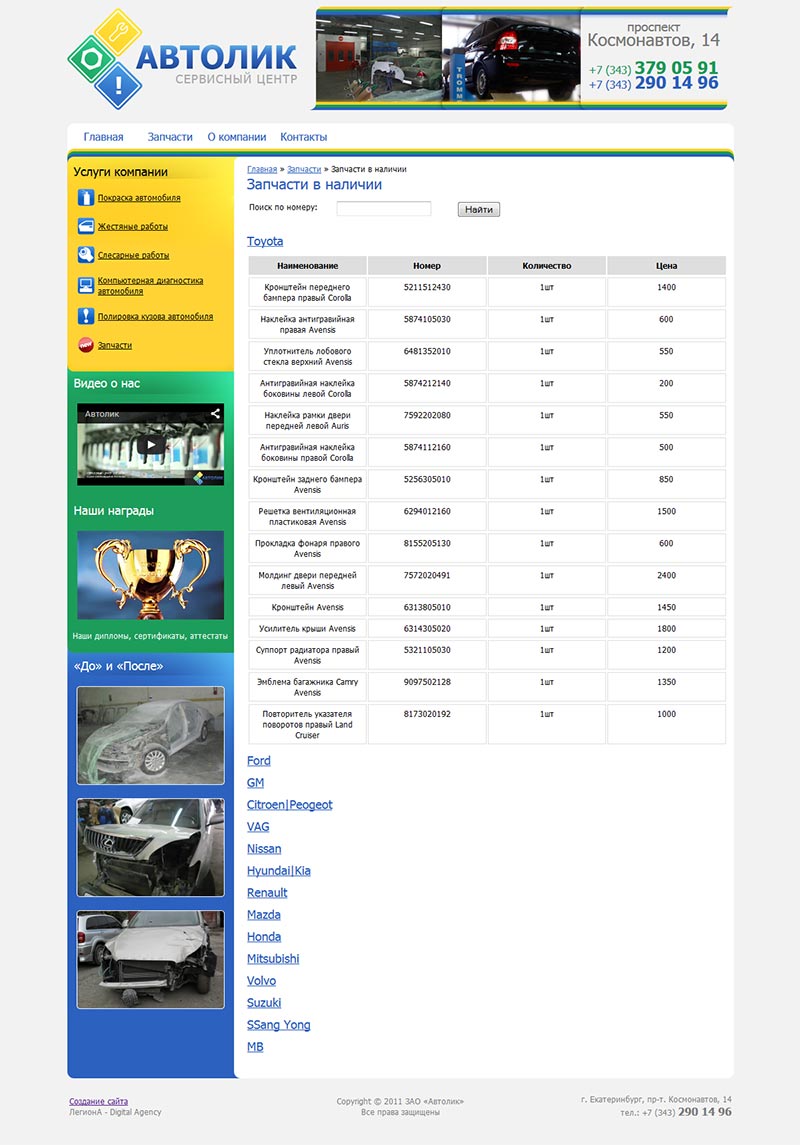
Task: Click the red 'new' badge beside Запчасти
Action: [x=86, y=345]
